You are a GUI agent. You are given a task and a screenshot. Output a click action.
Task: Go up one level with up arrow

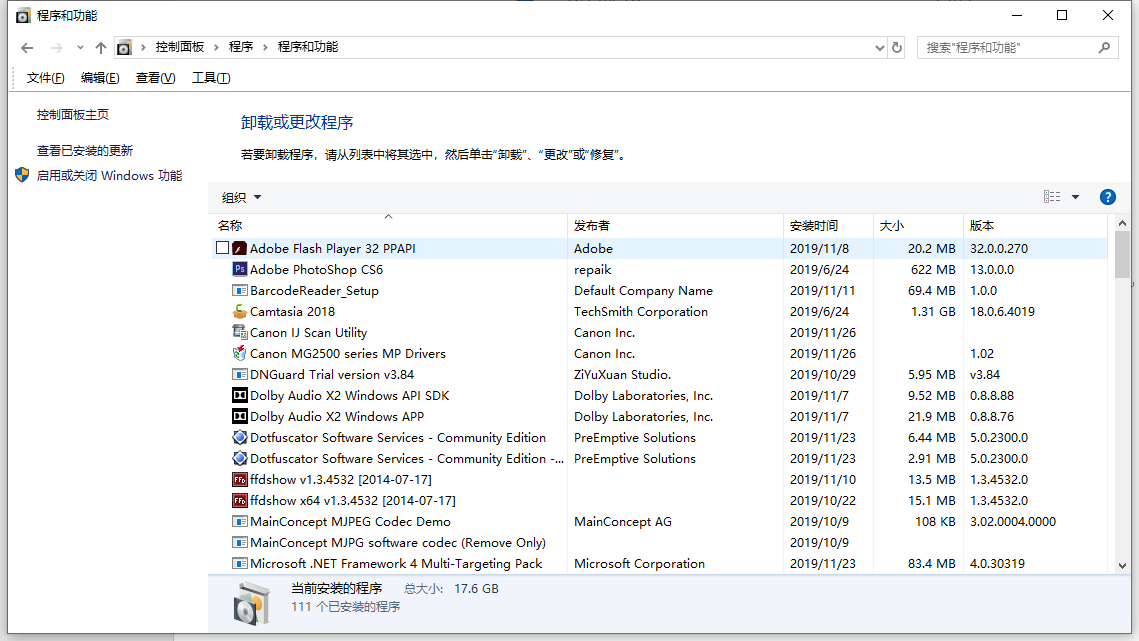pyautogui.click(x=101, y=48)
